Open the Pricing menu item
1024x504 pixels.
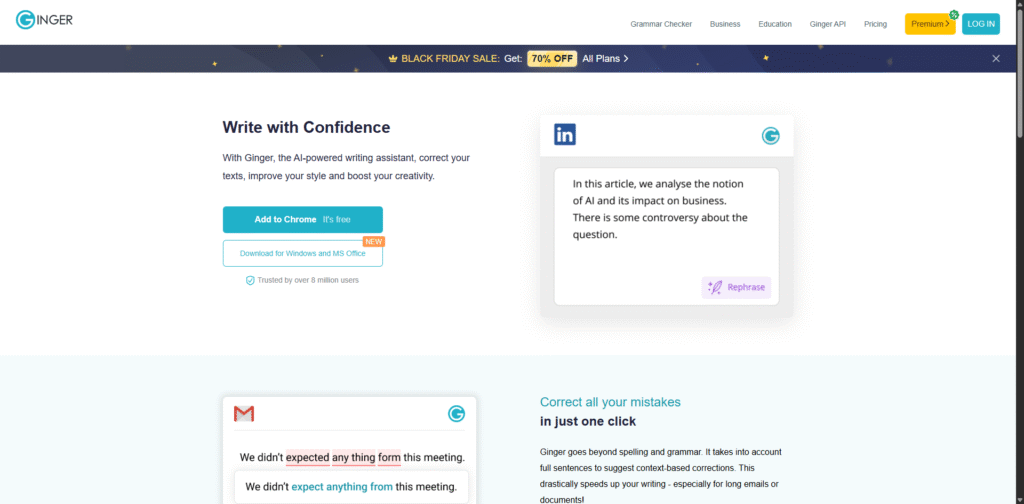point(875,24)
